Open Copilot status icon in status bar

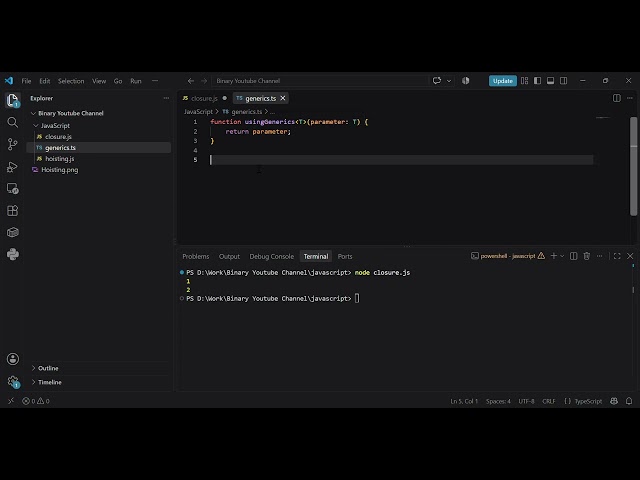tap(614, 401)
